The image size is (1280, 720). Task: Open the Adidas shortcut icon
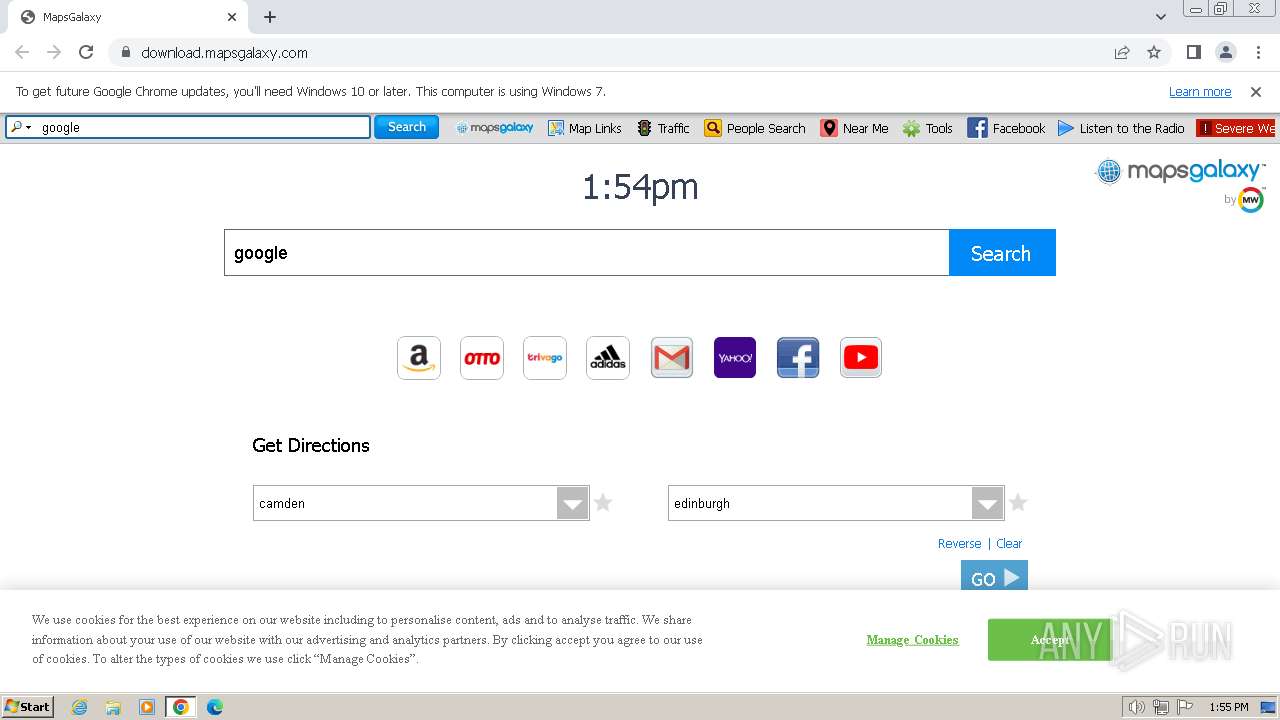pos(608,358)
